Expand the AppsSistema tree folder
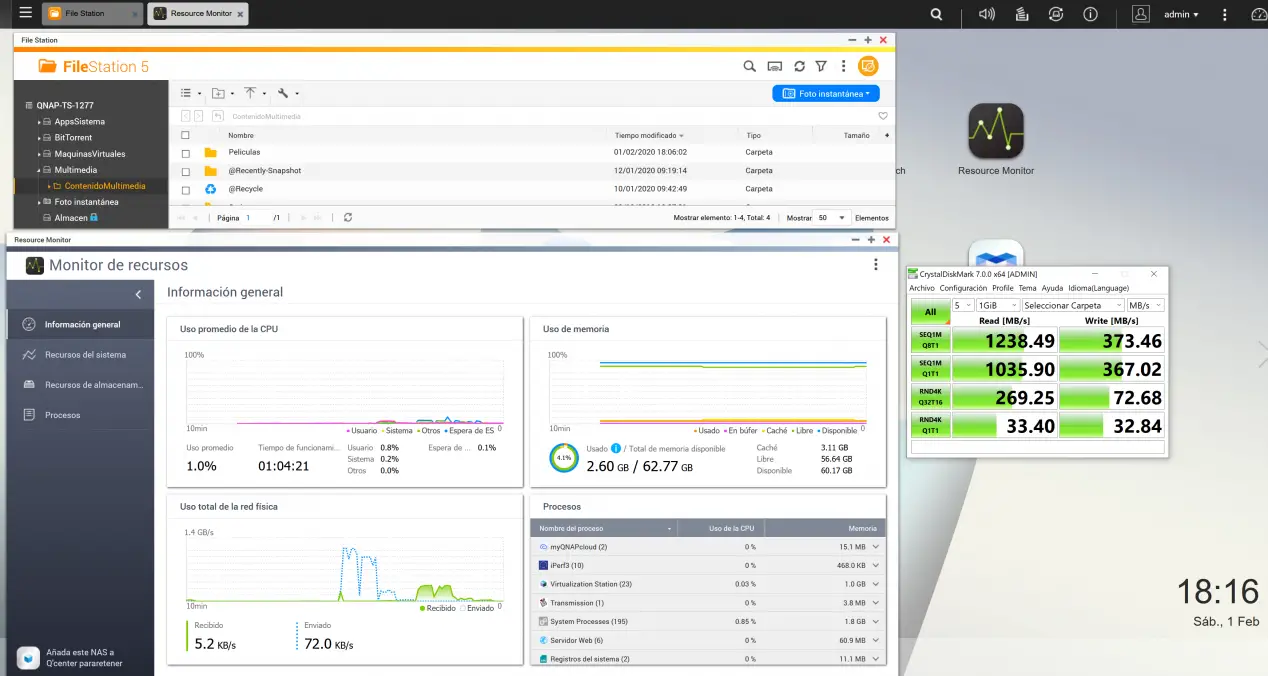1268x676 pixels. tap(41, 122)
